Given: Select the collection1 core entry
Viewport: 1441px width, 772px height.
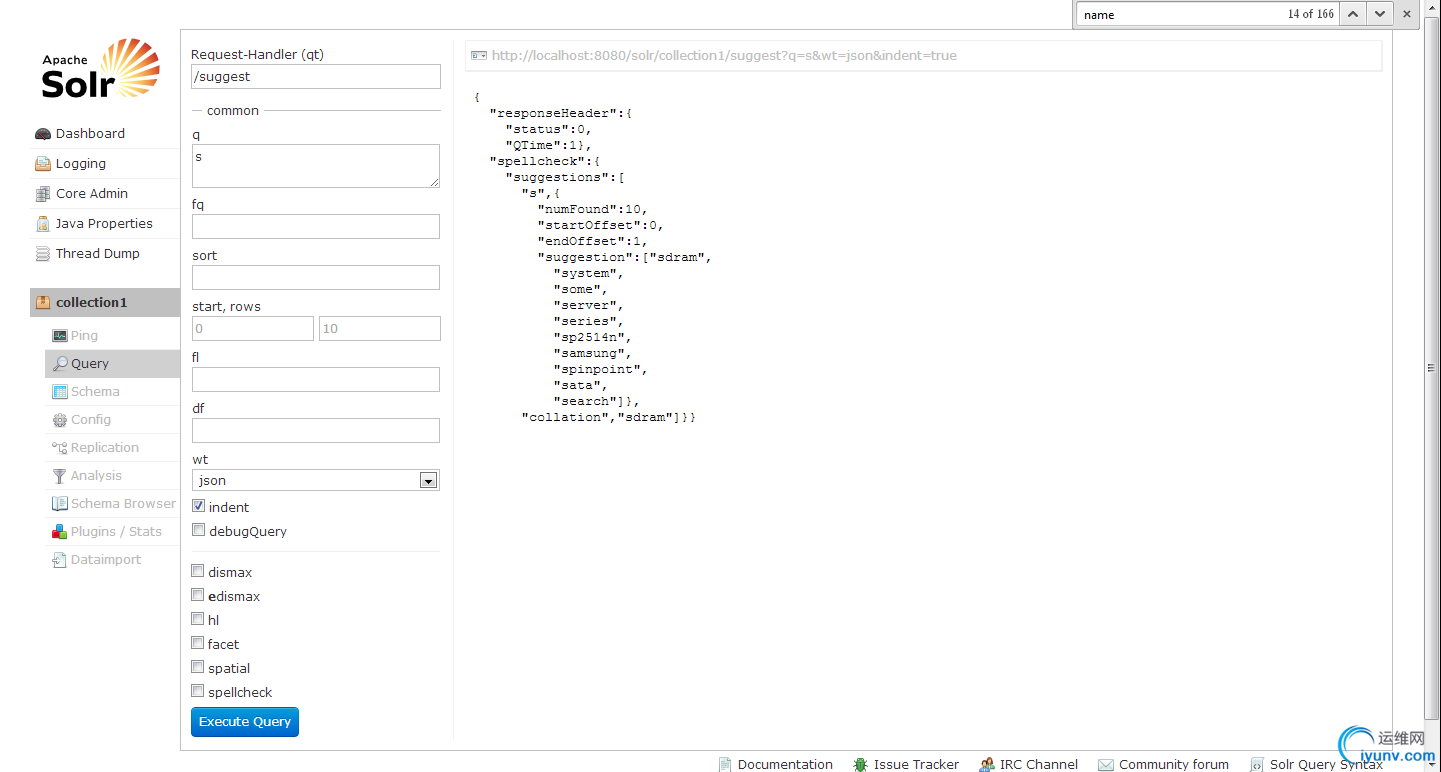Looking at the screenshot, I should 105,302.
